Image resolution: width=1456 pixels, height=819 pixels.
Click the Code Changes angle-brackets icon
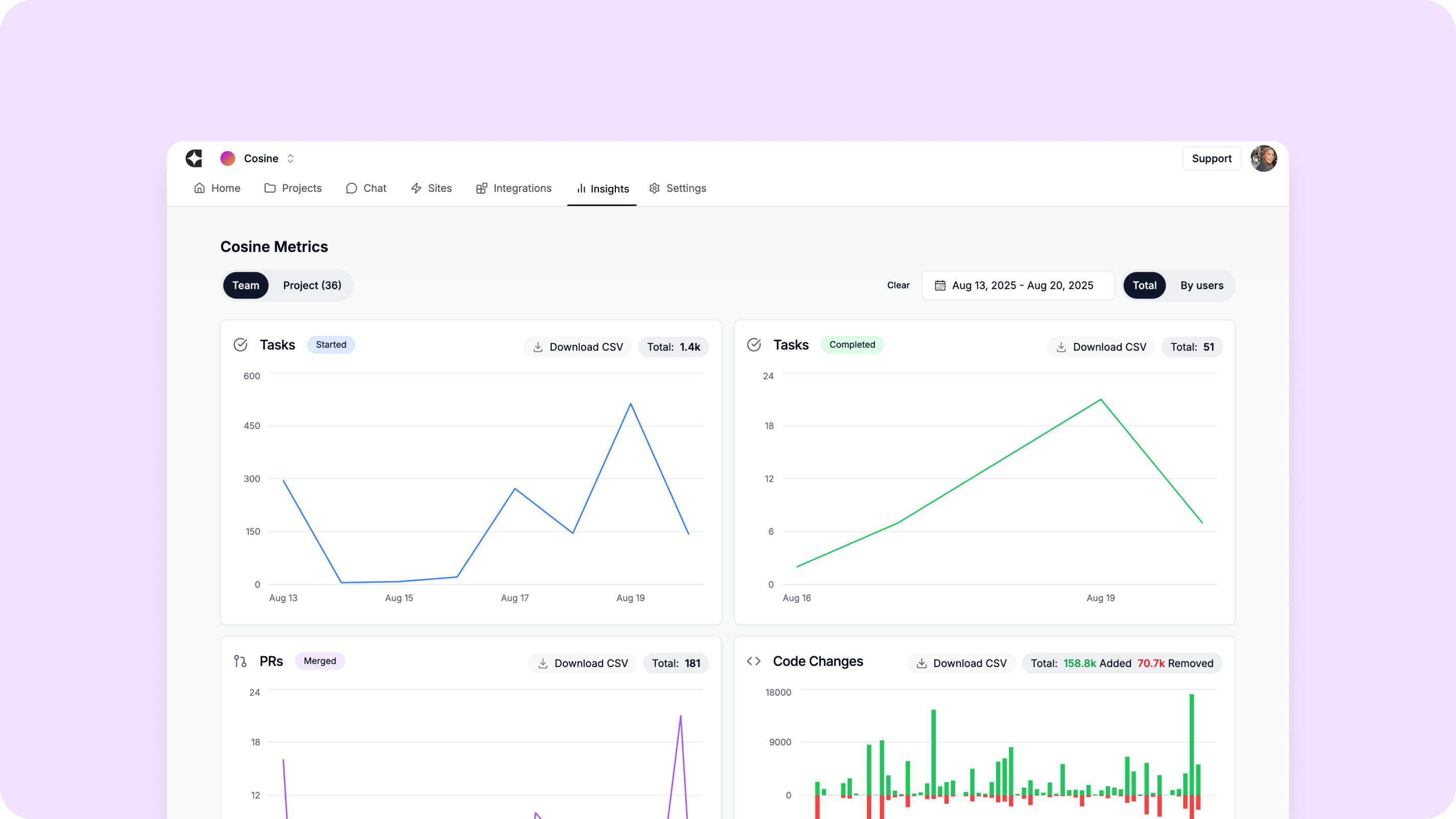point(753,661)
